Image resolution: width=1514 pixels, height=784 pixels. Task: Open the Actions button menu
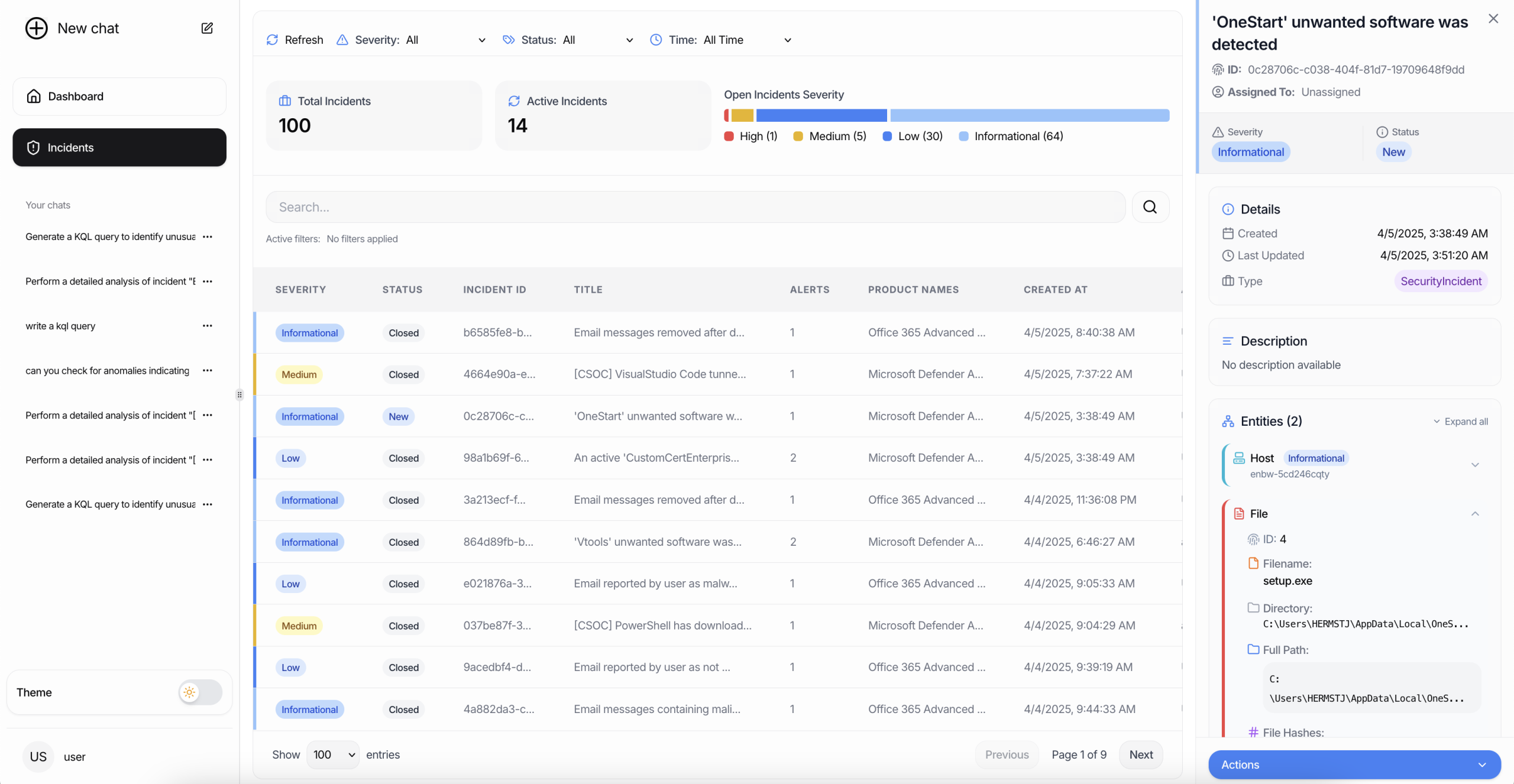[1354, 764]
